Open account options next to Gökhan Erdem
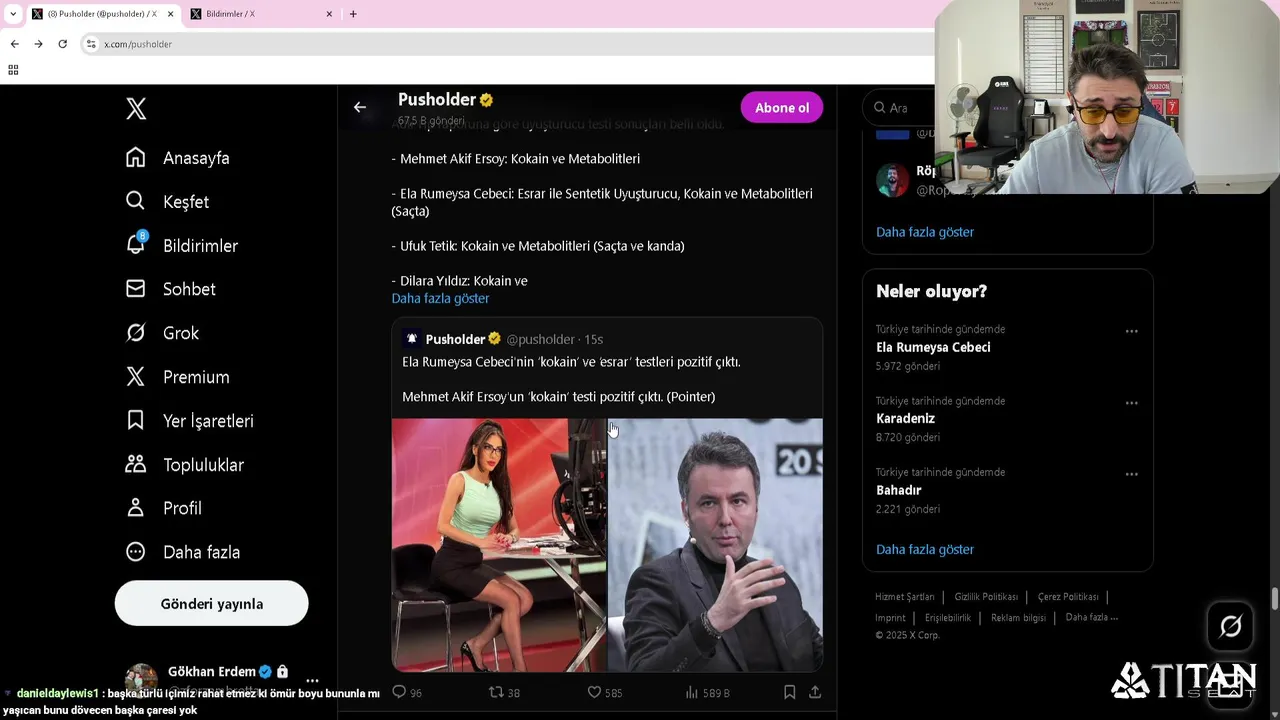The image size is (1280, 720). click(312, 681)
